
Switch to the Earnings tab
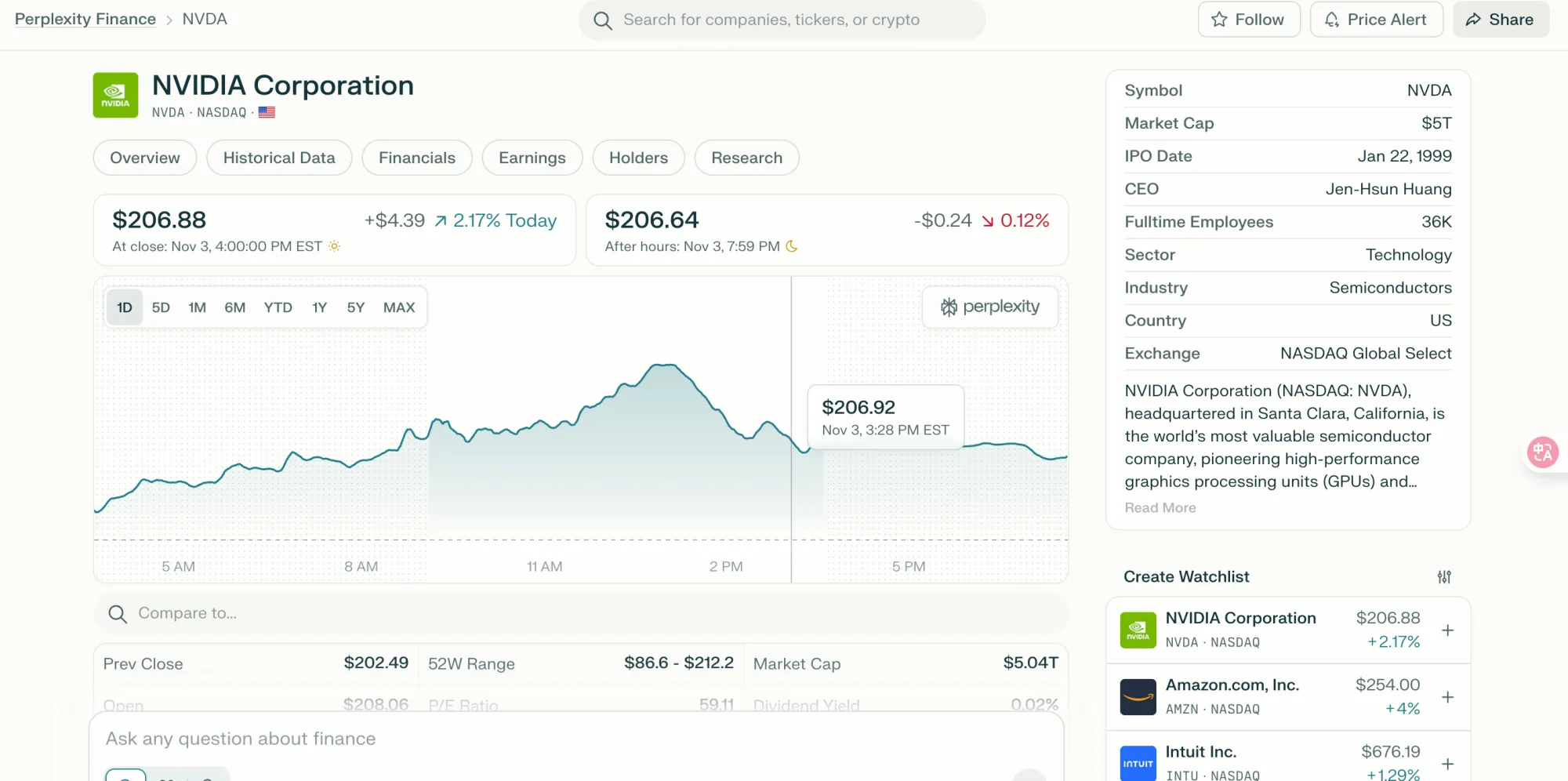[x=532, y=158]
